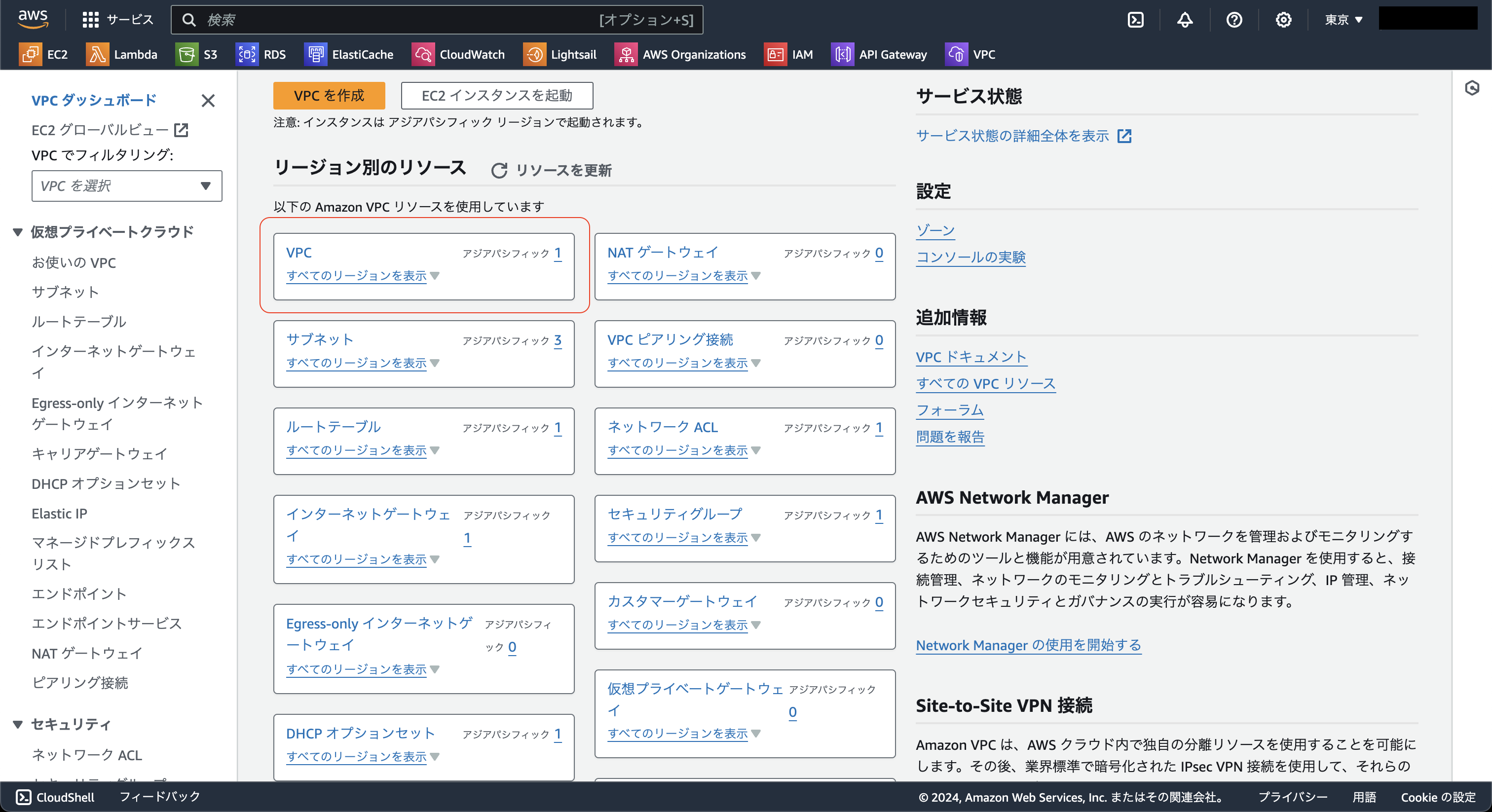Open the ElastiCache service shortcut
This screenshot has height=812, width=1492.
coord(348,54)
